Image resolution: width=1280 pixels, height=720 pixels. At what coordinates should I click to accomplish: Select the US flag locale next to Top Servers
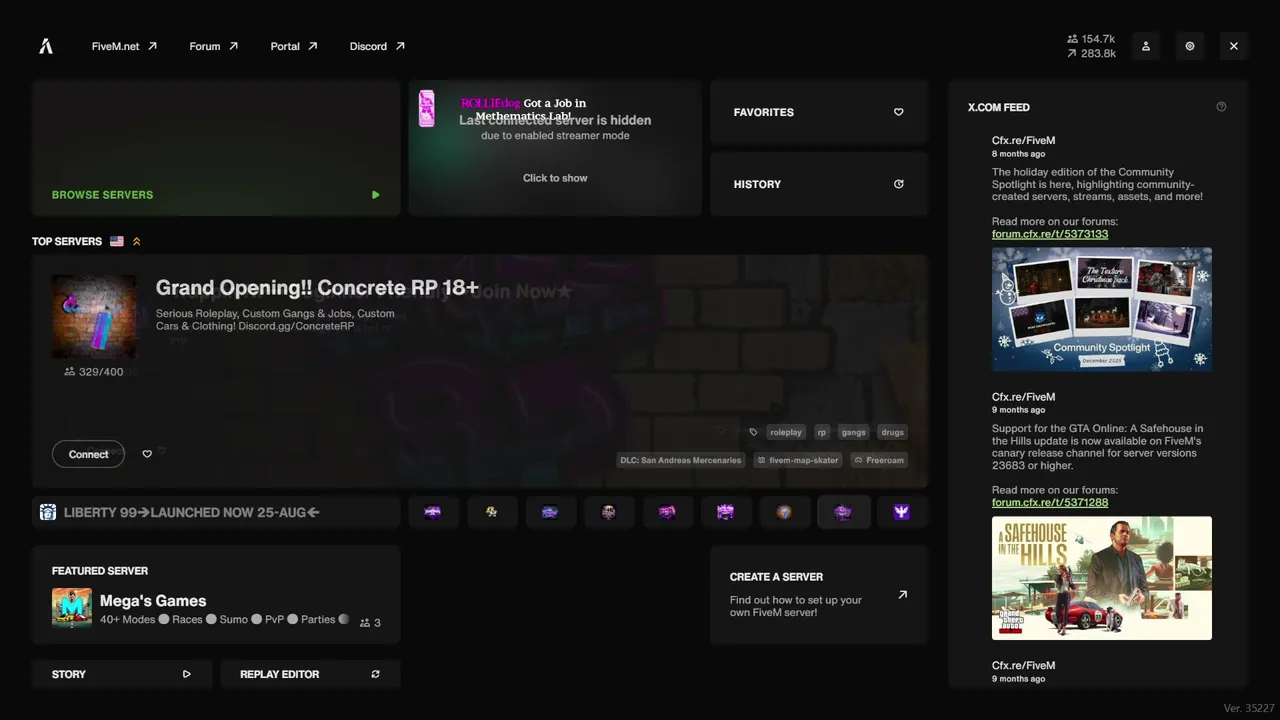117,241
